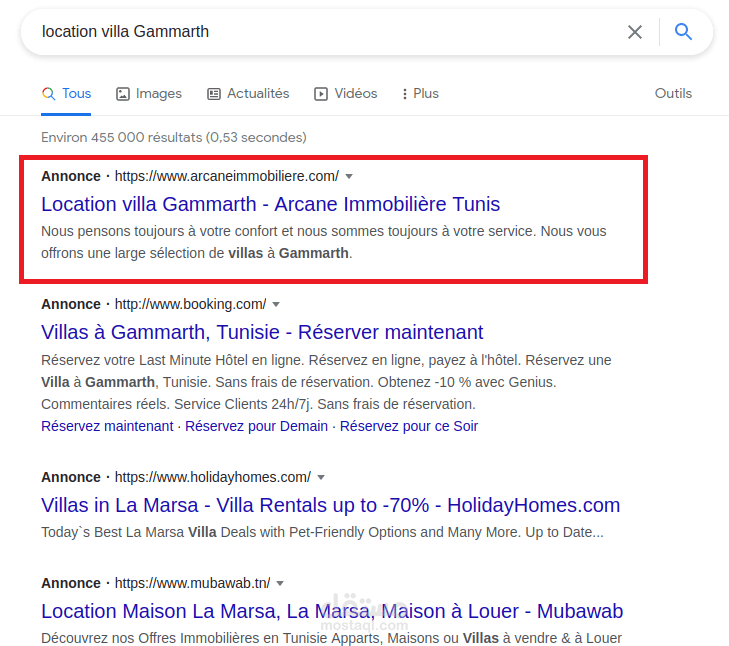Open the Plus menu
The image size is (729, 646).
(420, 93)
